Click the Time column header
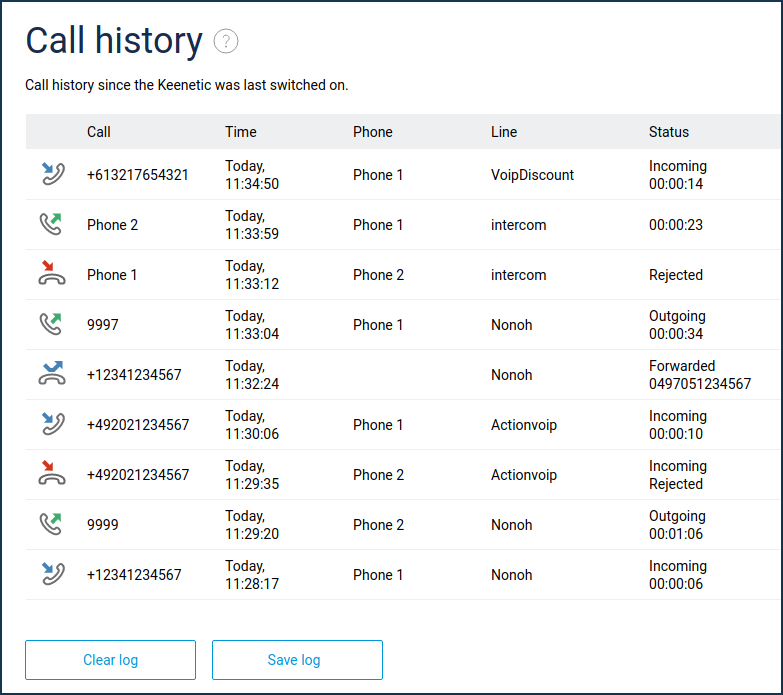The image size is (783, 695). click(241, 132)
